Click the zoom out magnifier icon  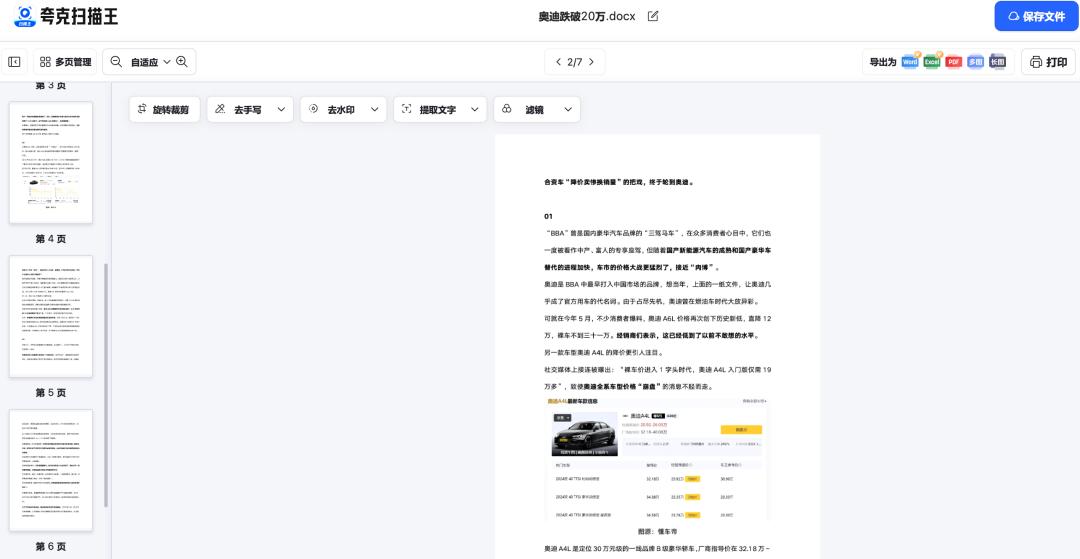[117, 62]
